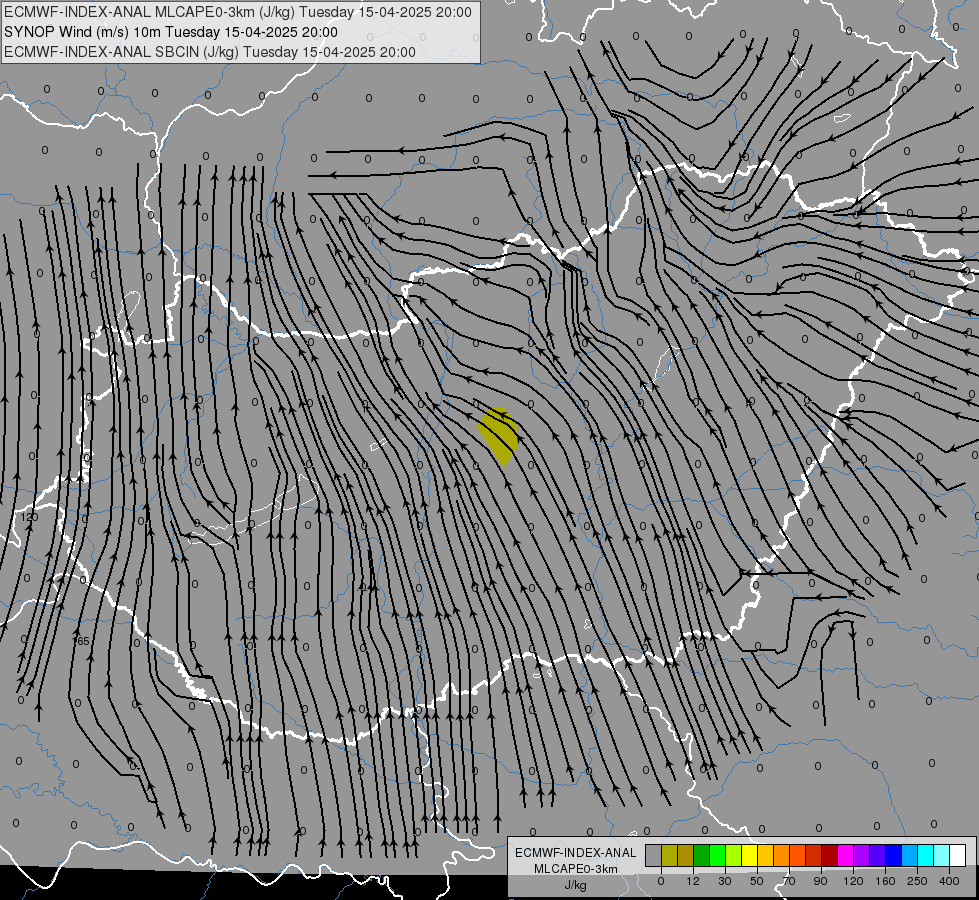Select the lime yellow-green swatch right of 30
The height and width of the screenshot is (900, 979).
[734, 856]
